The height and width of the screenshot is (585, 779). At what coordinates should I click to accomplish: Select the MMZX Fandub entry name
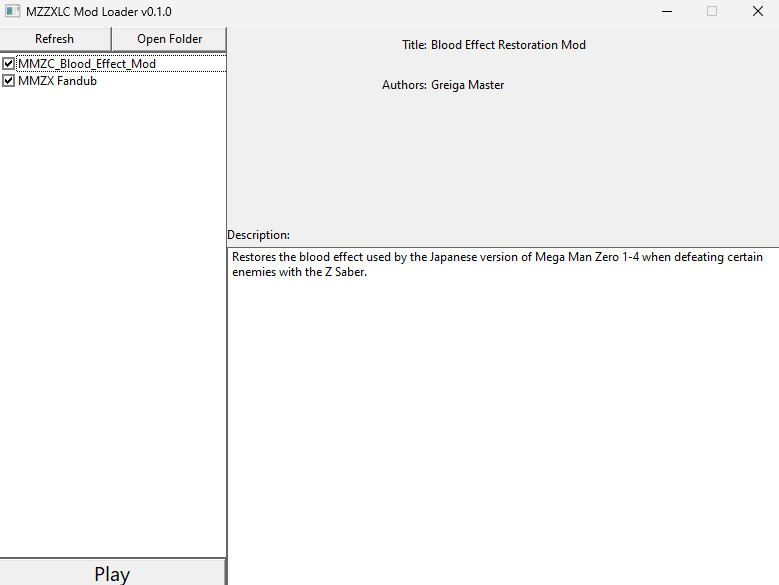tap(57, 81)
